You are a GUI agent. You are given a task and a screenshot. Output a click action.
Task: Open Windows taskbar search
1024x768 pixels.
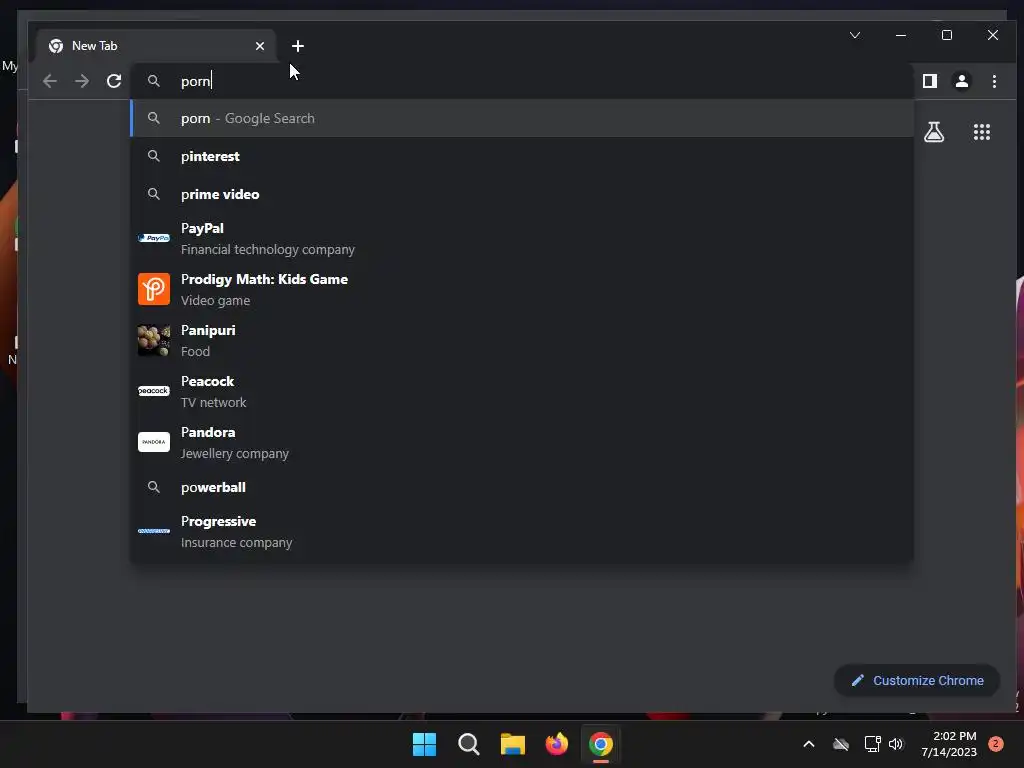[x=468, y=744]
